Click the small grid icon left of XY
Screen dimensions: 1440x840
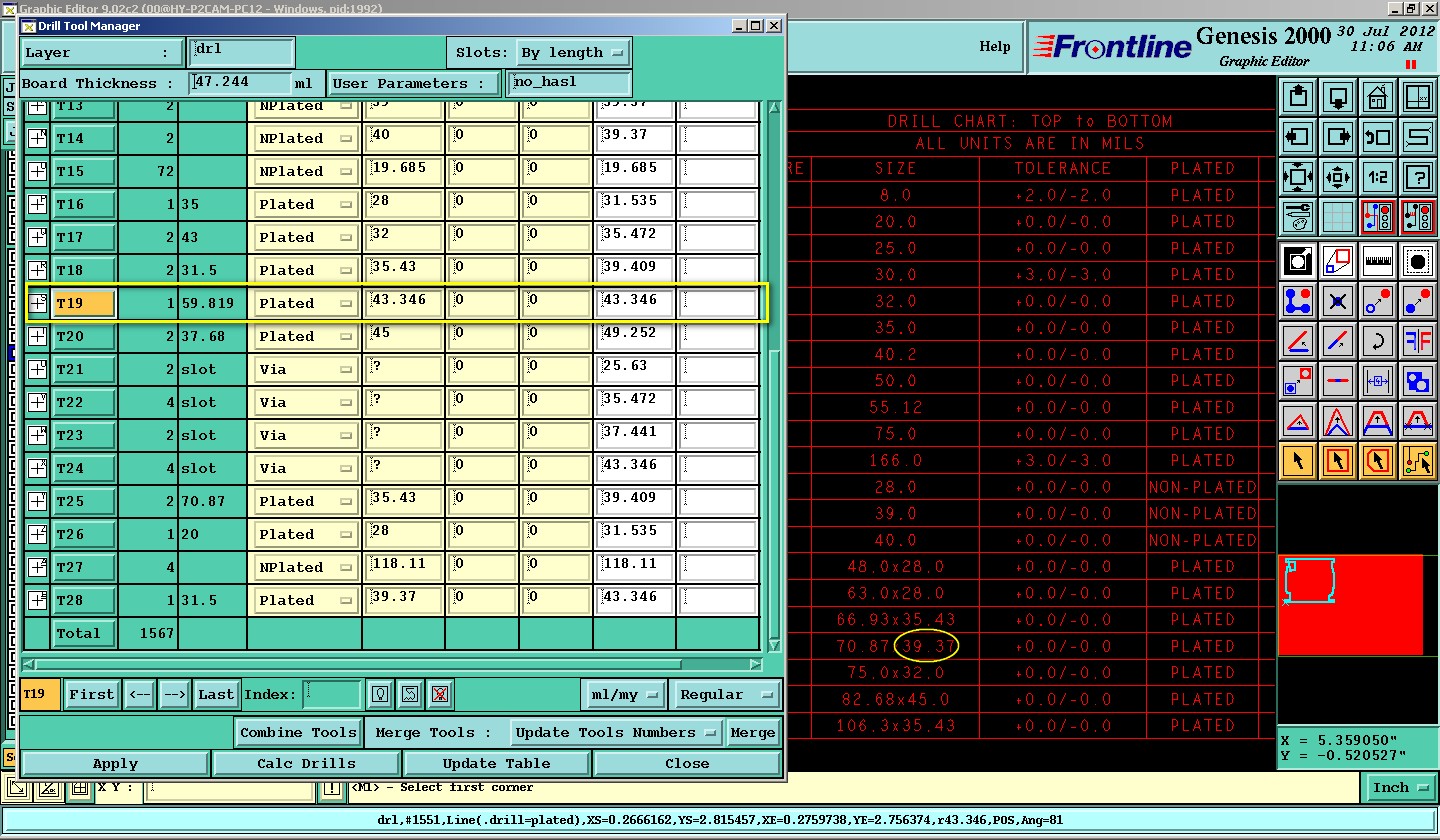coord(79,790)
